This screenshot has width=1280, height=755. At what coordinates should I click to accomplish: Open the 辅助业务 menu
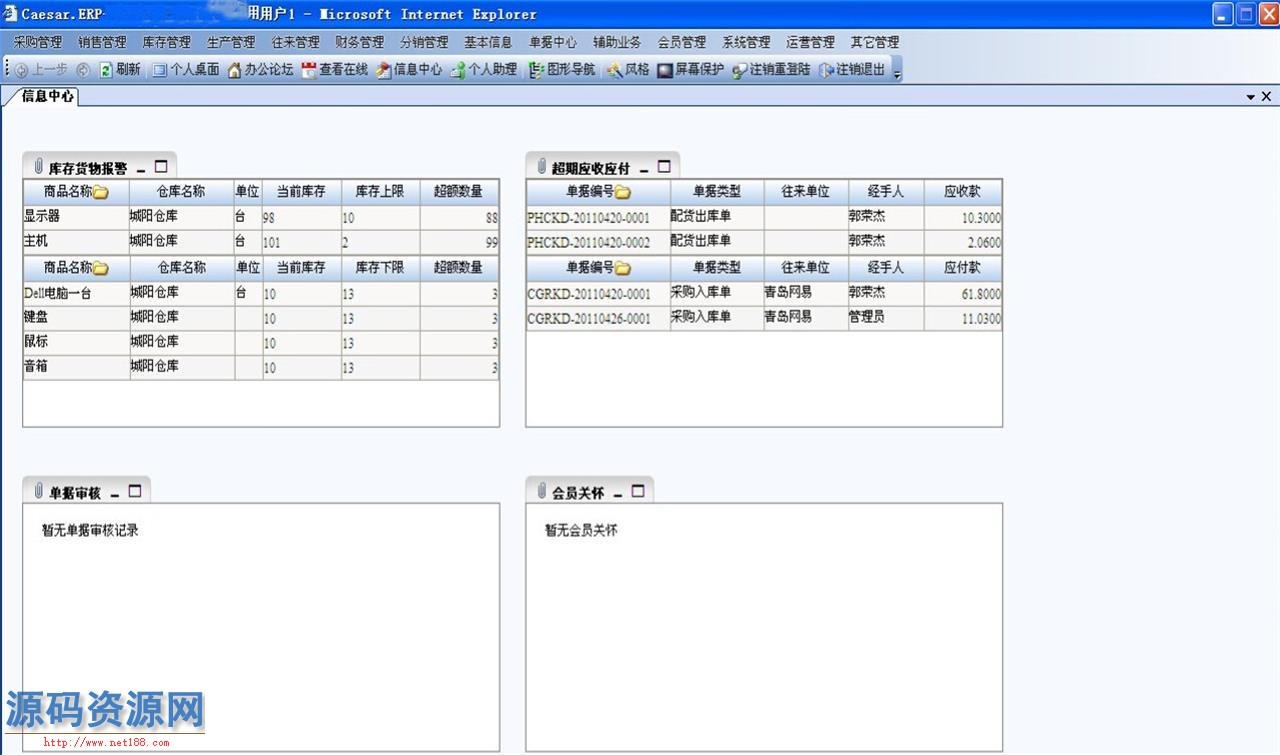pyautogui.click(x=617, y=42)
